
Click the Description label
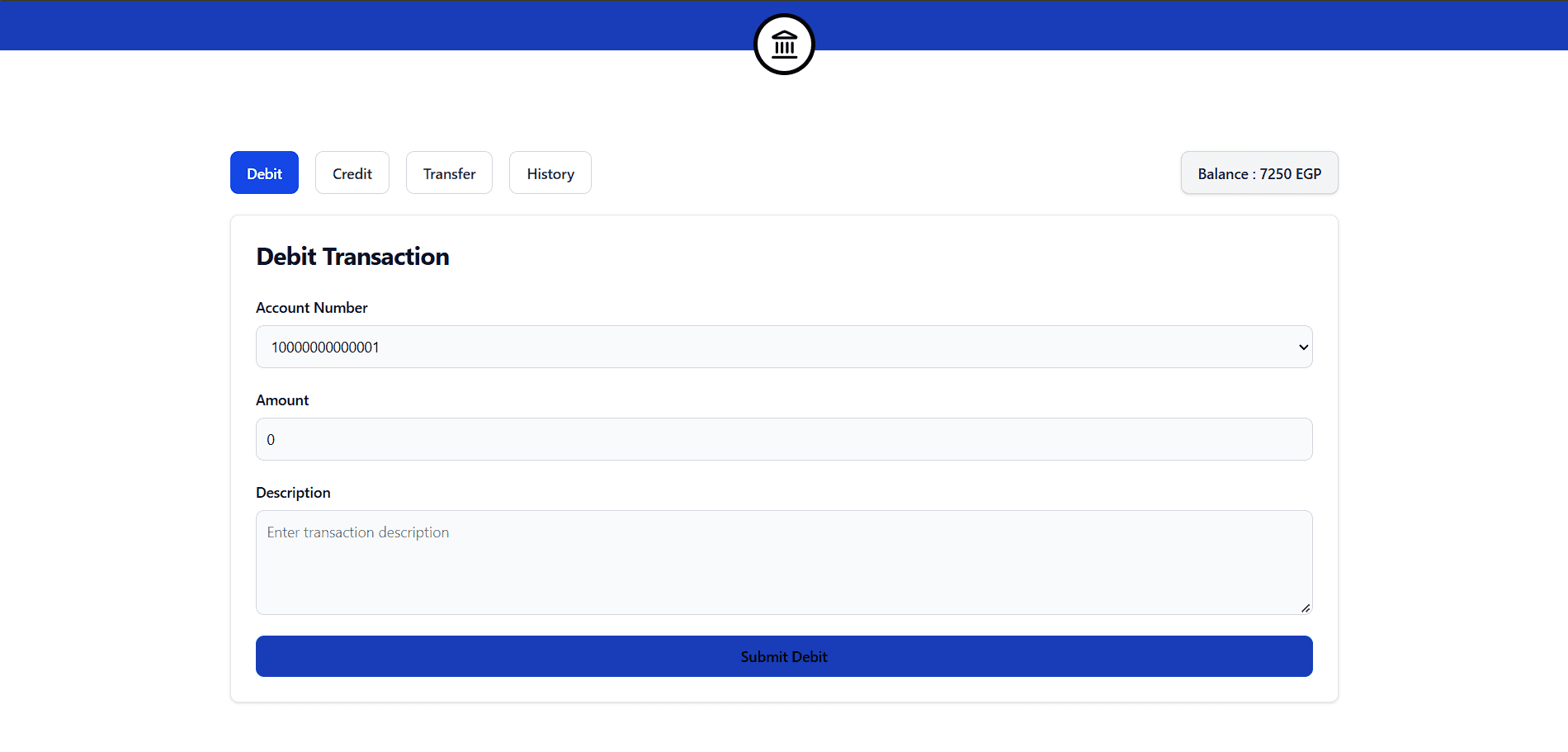click(293, 493)
